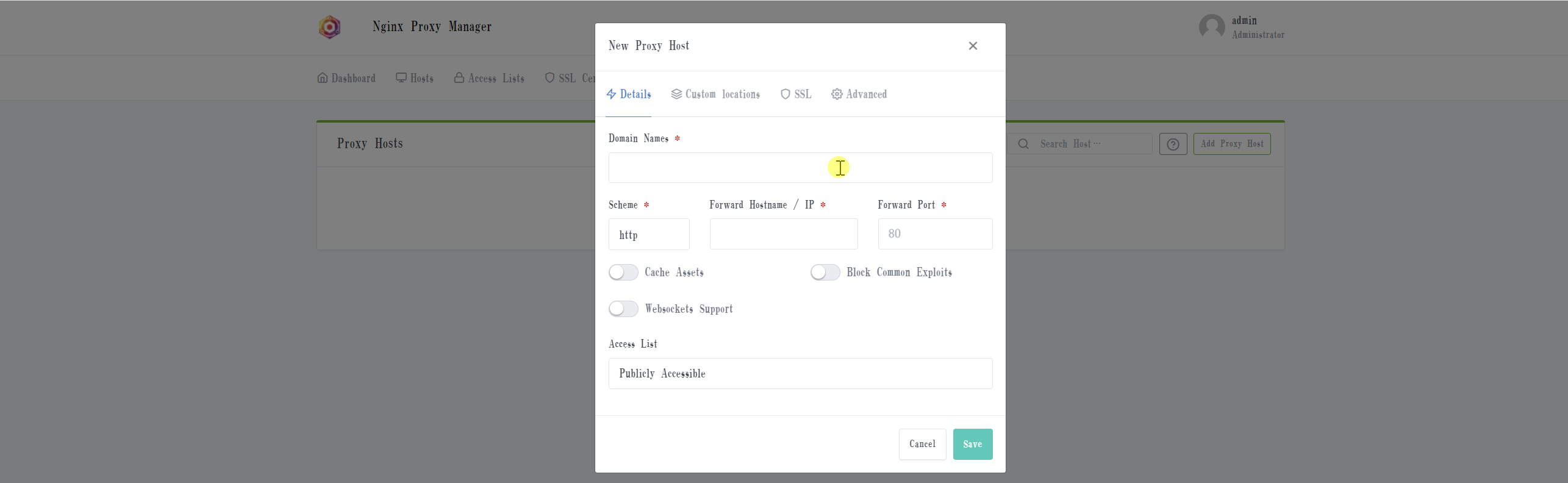Click the Nginx Proxy Manager logo icon
Image resolution: width=1568 pixels, height=483 pixels.
click(x=329, y=27)
